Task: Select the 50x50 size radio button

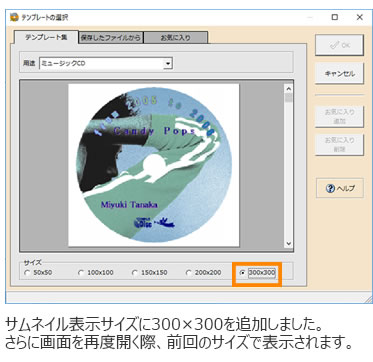Action: coord(27,273)
